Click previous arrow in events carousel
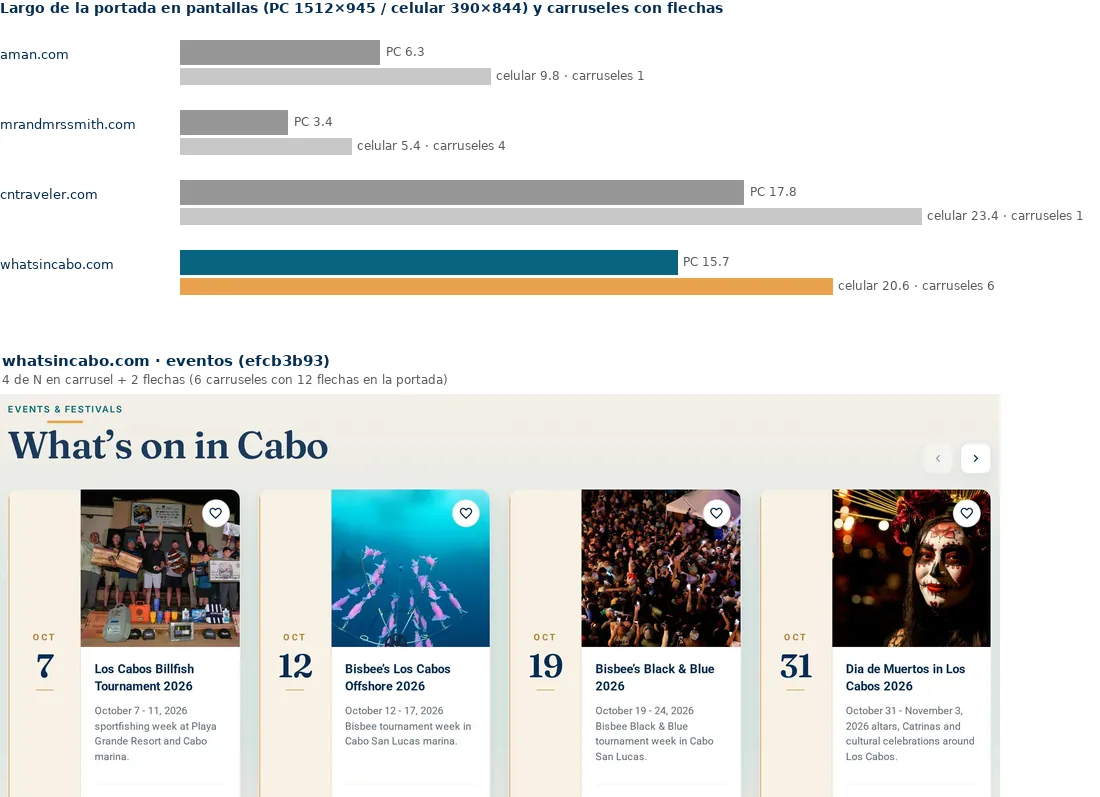The height and width of the screenshot is (797, 1100). point(938,458)
